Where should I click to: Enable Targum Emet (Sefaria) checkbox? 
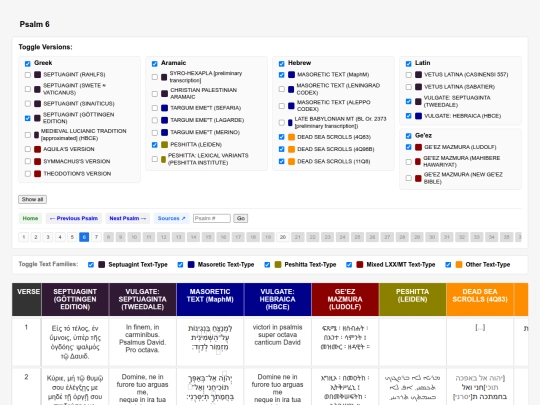coord(155,108)
